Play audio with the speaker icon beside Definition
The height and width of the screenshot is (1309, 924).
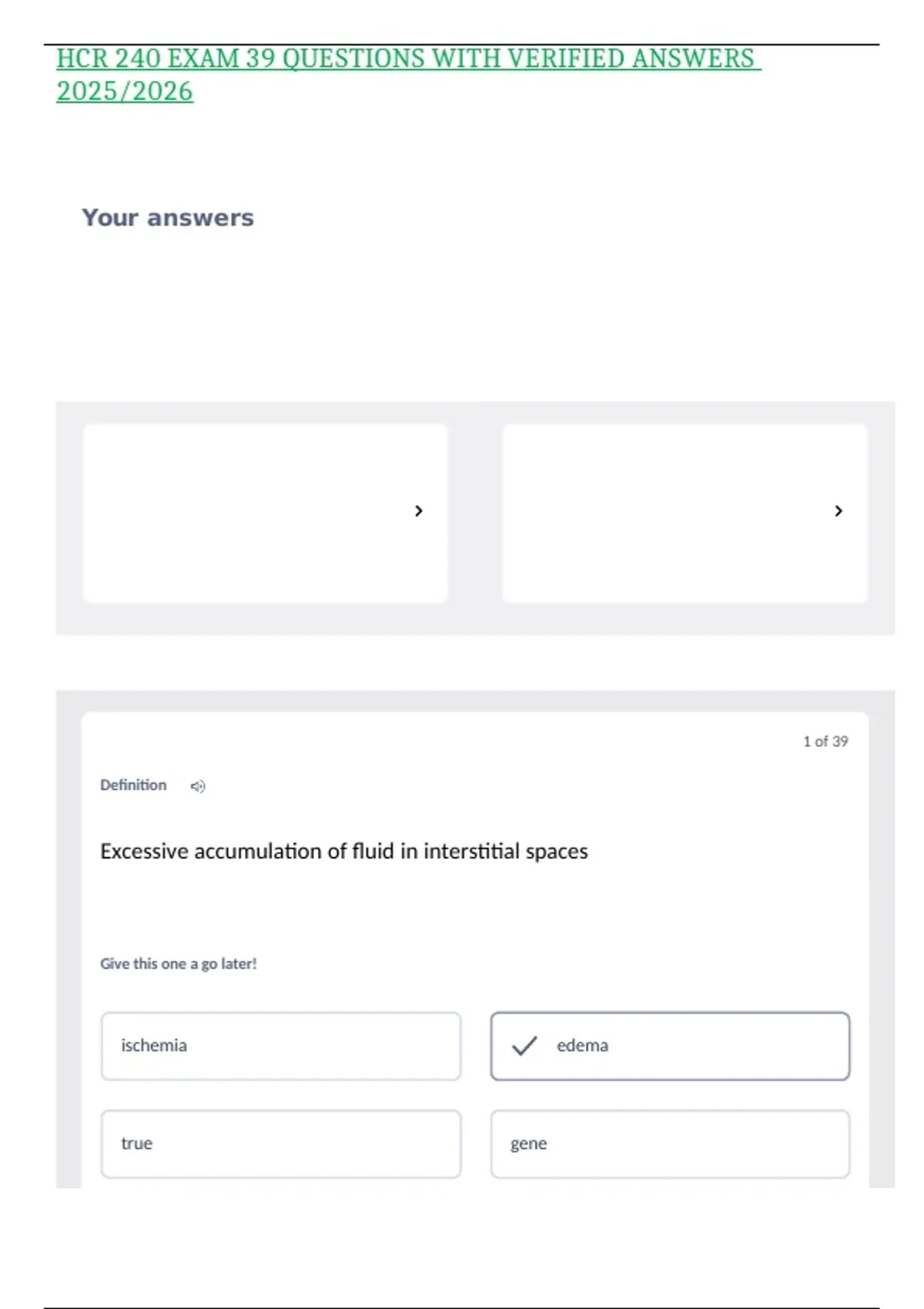[x=198, y=786]
